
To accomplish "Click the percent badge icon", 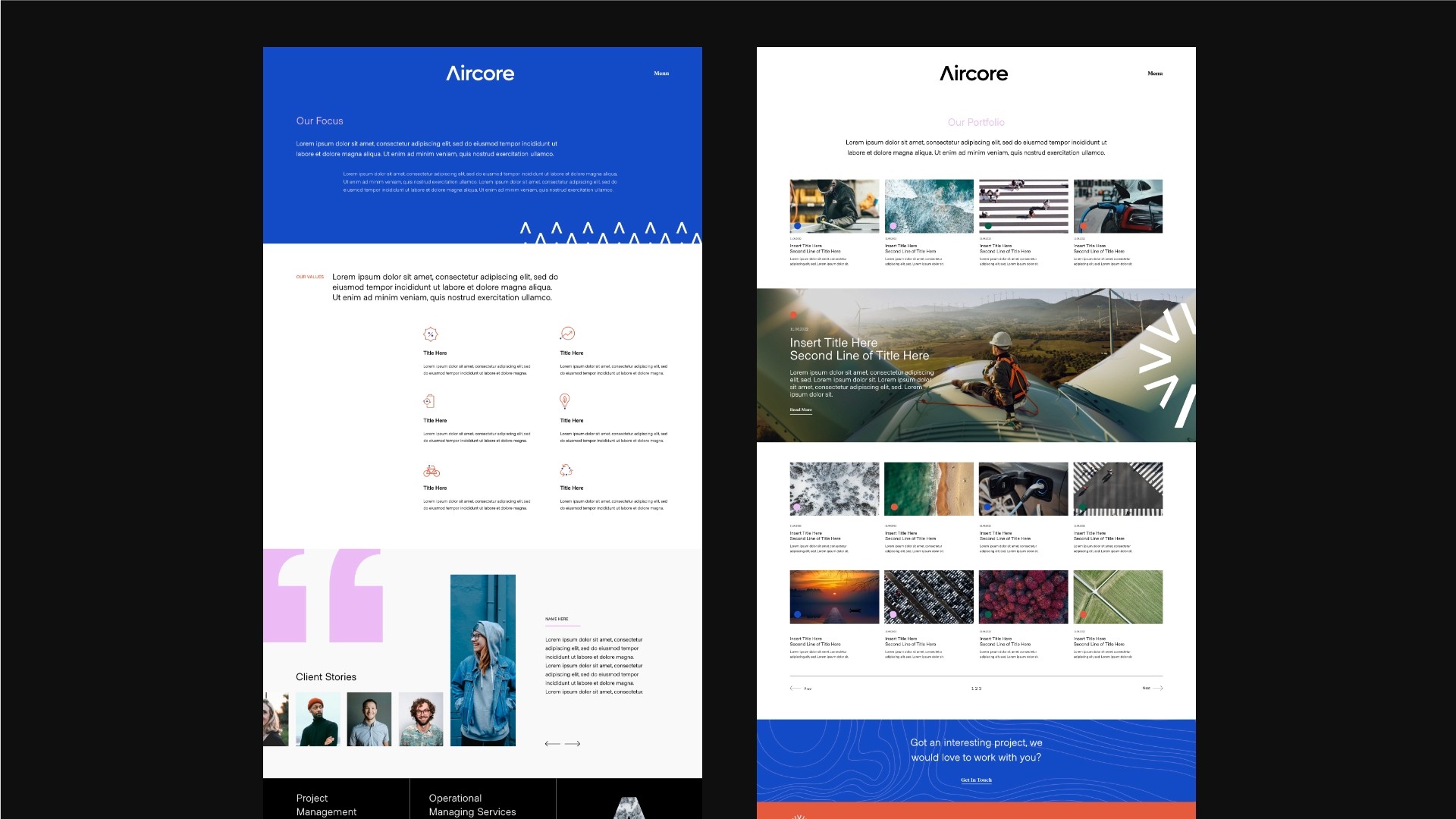I will pyautogui.click(x=430, y=334).
